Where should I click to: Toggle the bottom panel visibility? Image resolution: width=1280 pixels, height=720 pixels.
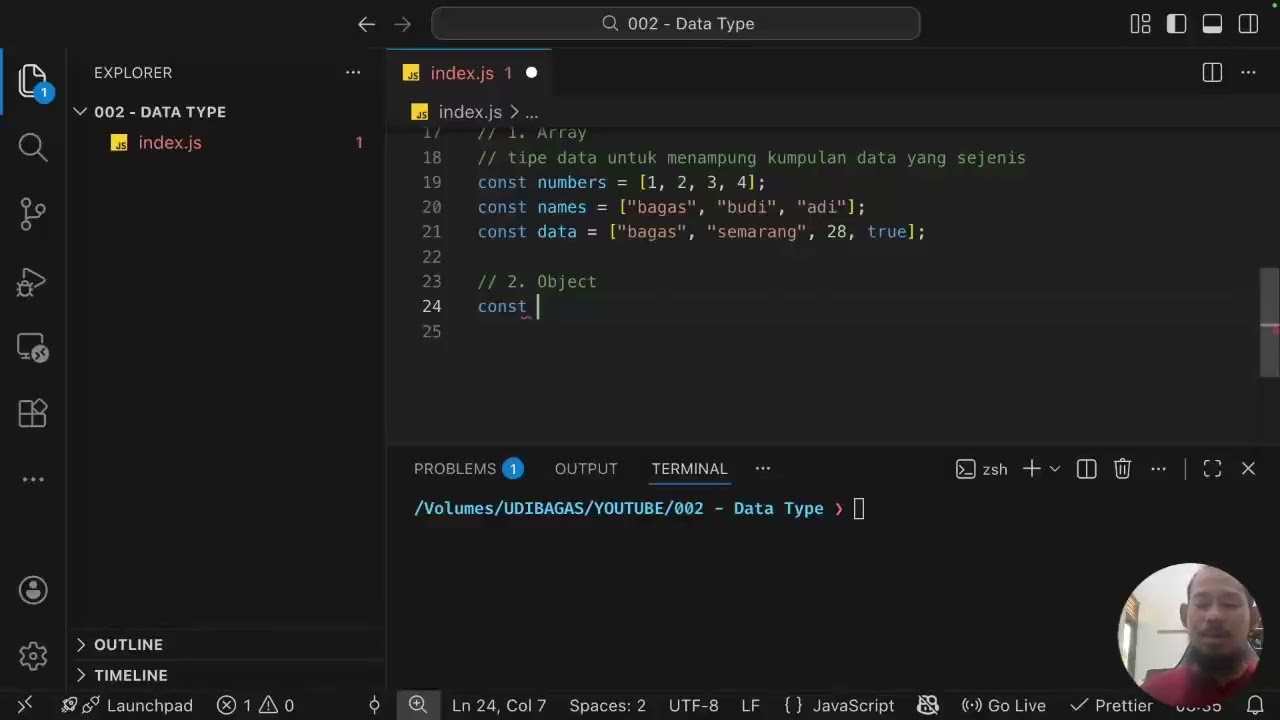pos(1212,24)
